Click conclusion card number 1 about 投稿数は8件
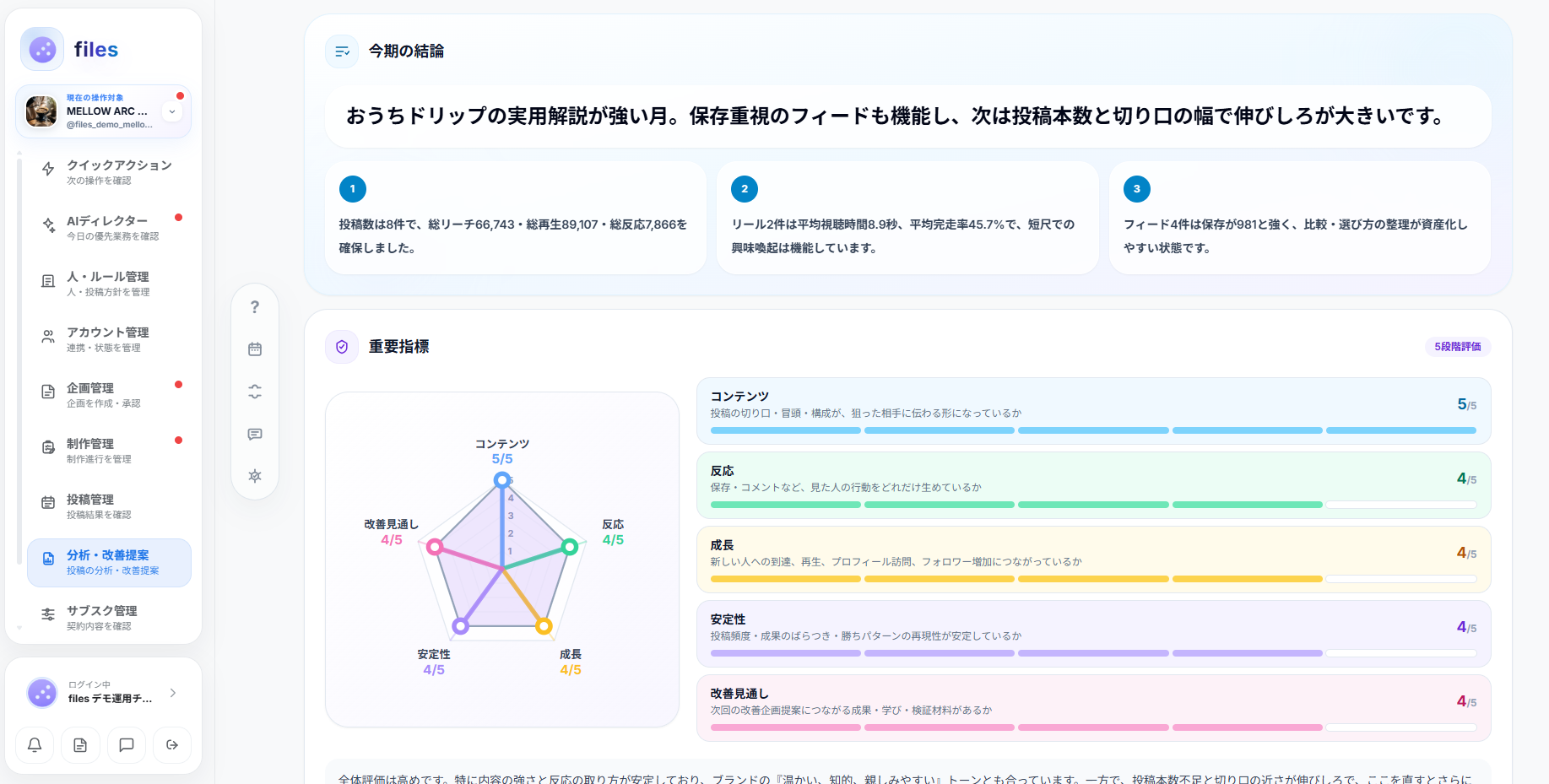This screenshot has width=1549, height=784. pos(516,218)
